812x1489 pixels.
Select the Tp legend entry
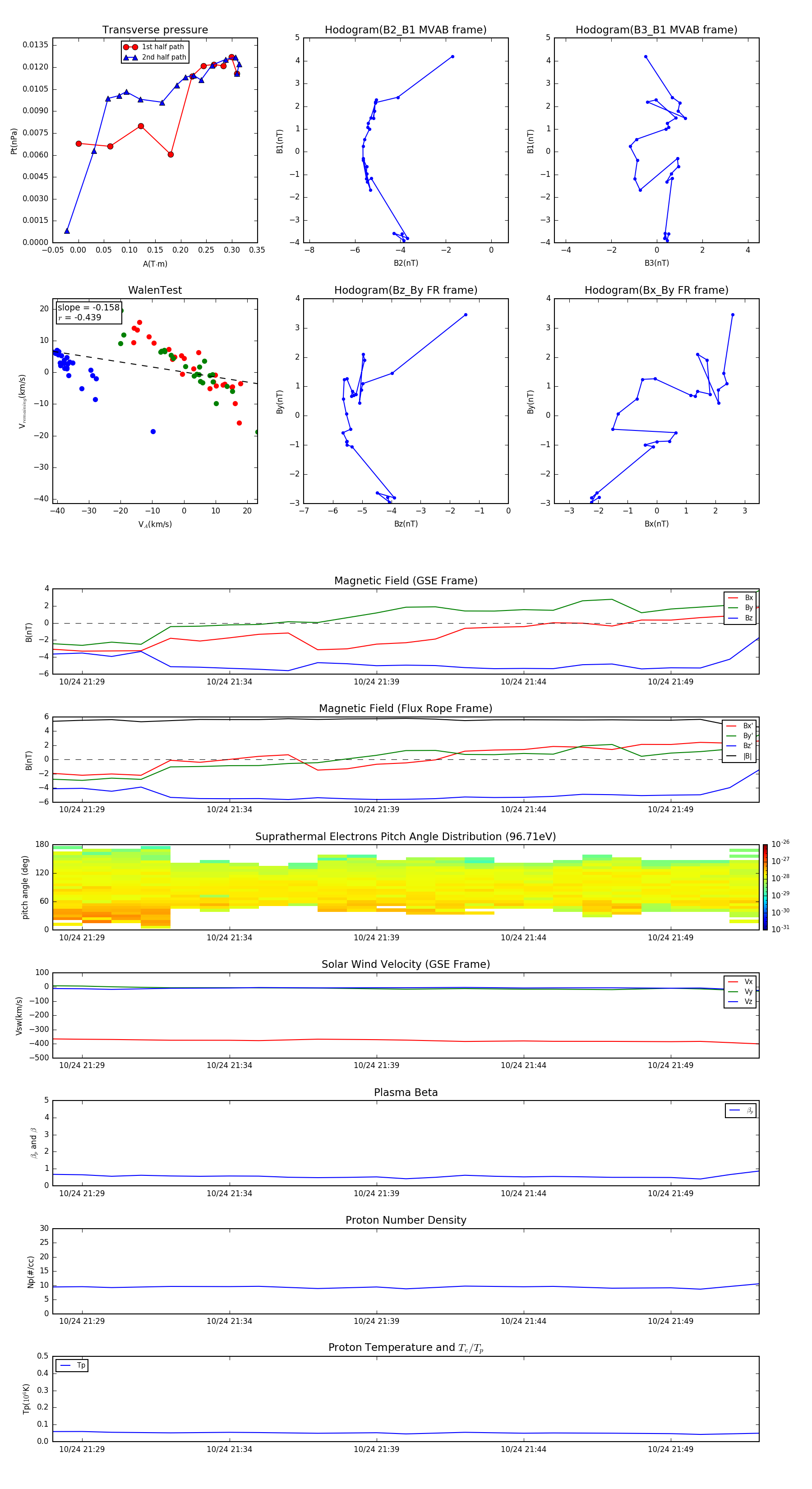pos(72,1365)
